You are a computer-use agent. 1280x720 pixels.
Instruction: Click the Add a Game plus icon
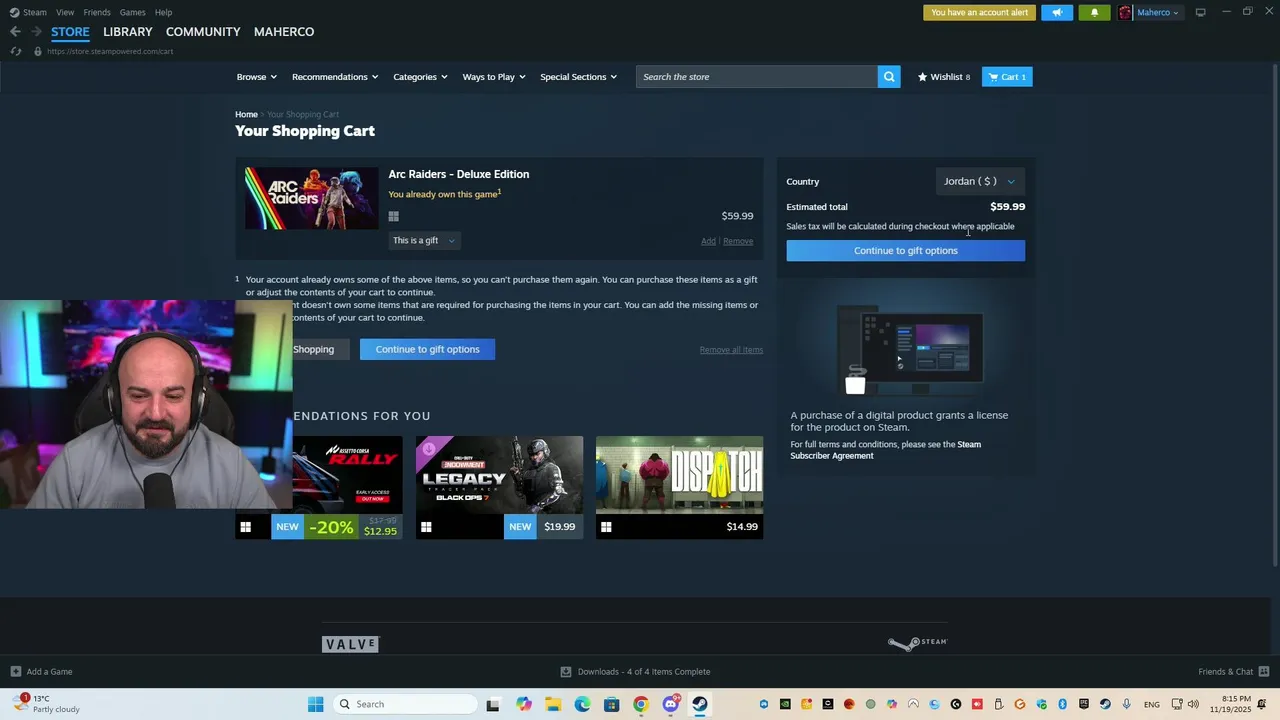(15, 671)
